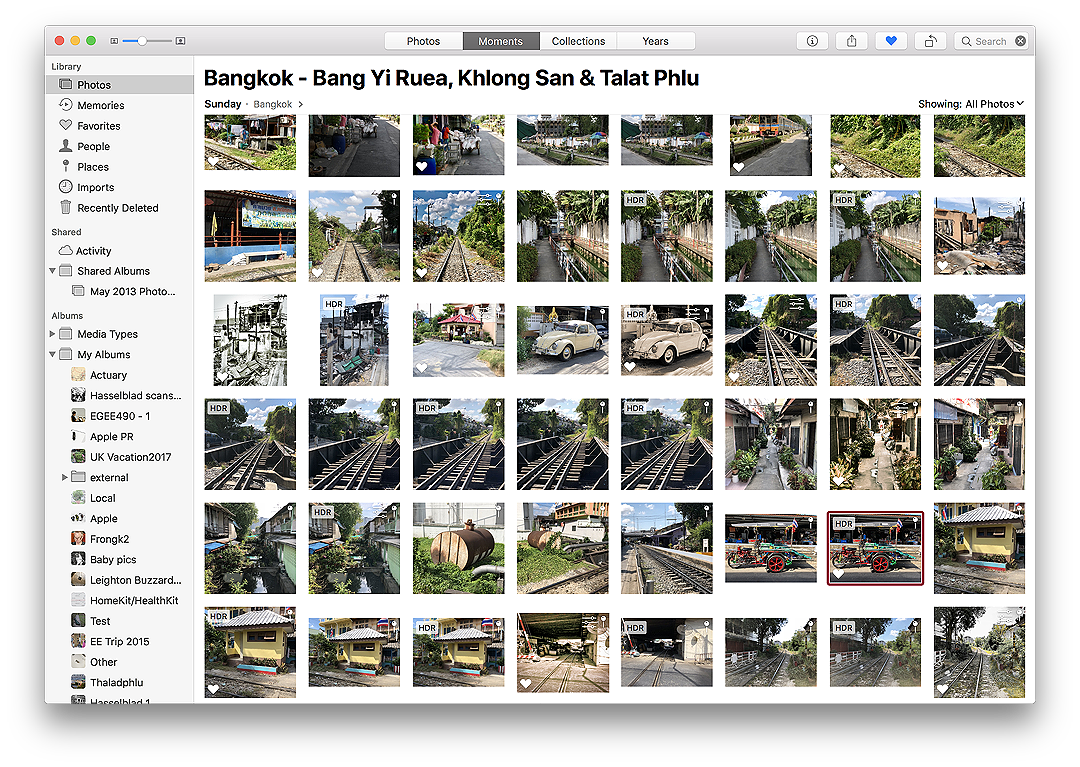Select the pink-roofed pavilion photo
The height and width of the screenshot is (767, 1080).
point(458,340)
